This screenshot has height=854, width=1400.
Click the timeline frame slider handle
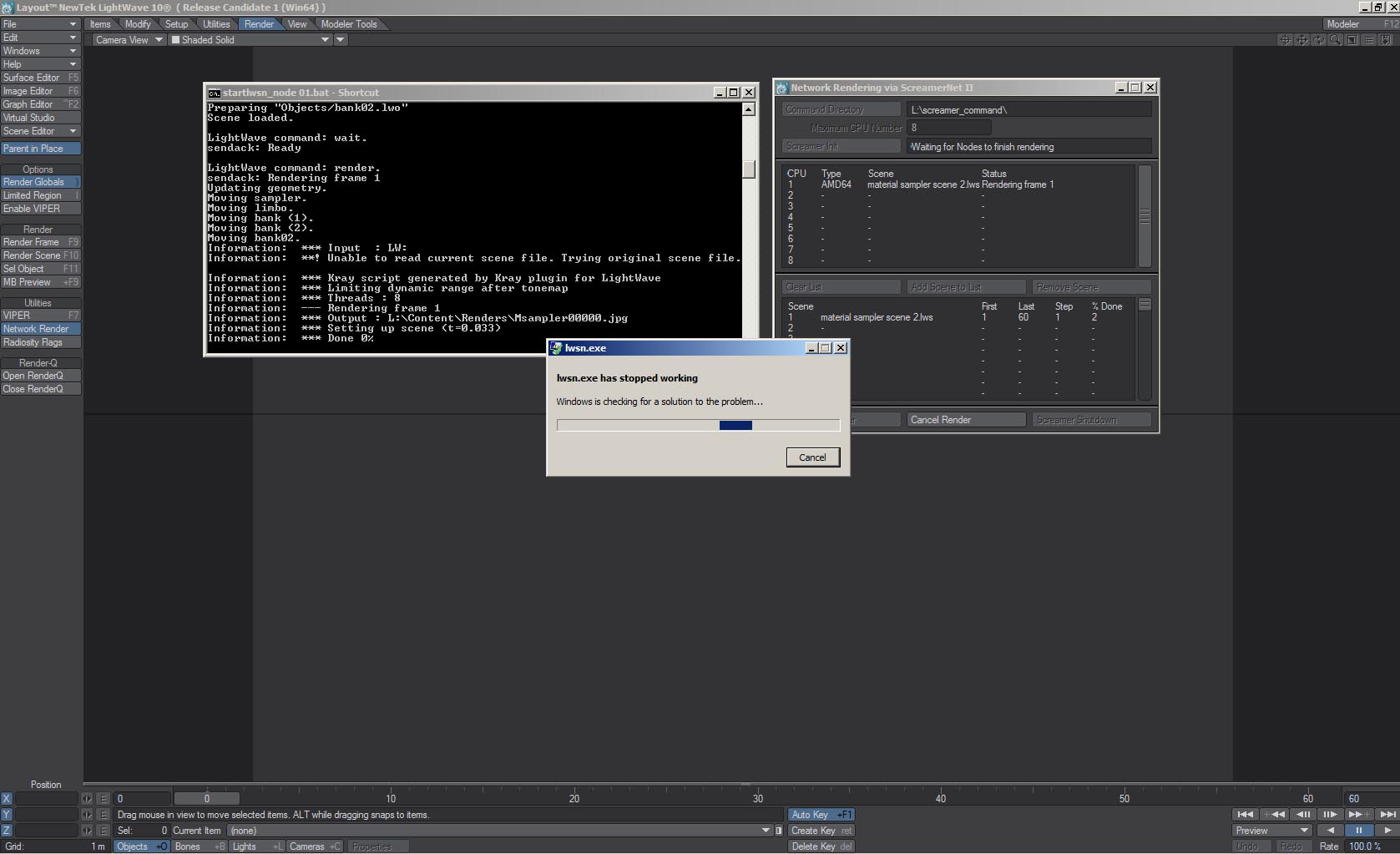pyautogui.click(x=207, y=799)
